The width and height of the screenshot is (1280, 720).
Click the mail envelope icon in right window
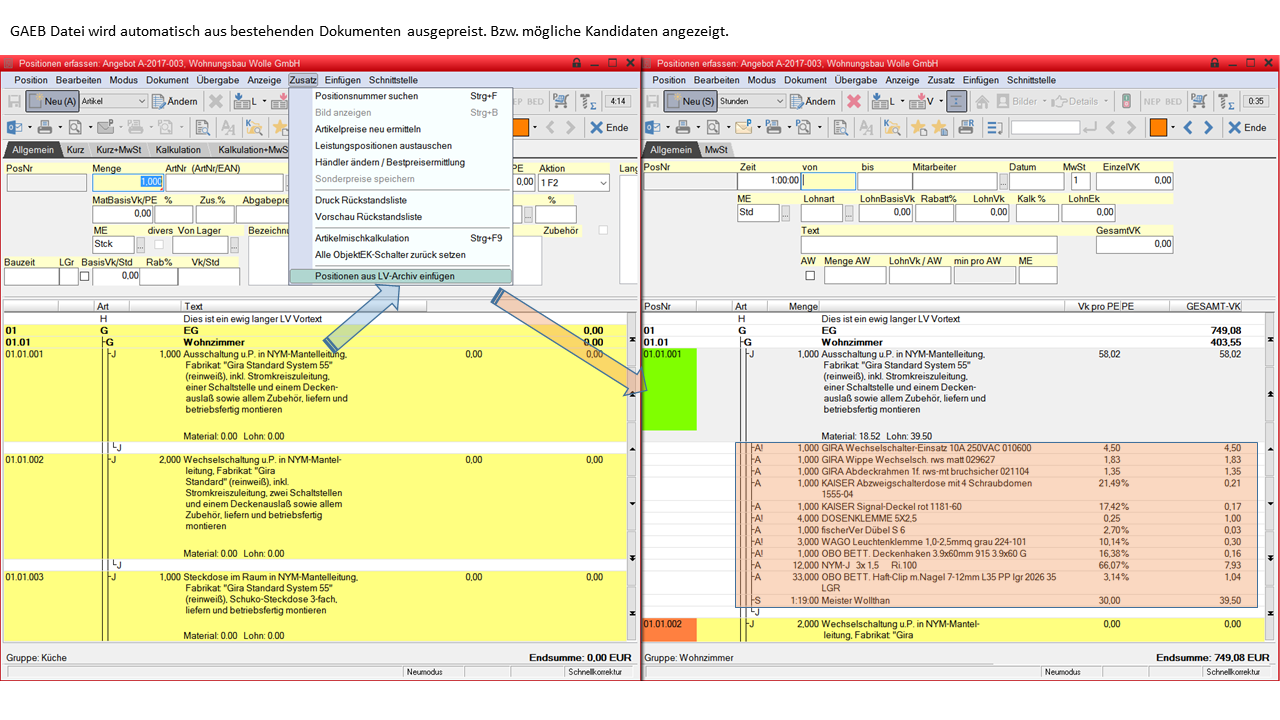click(x=744, y=127)
